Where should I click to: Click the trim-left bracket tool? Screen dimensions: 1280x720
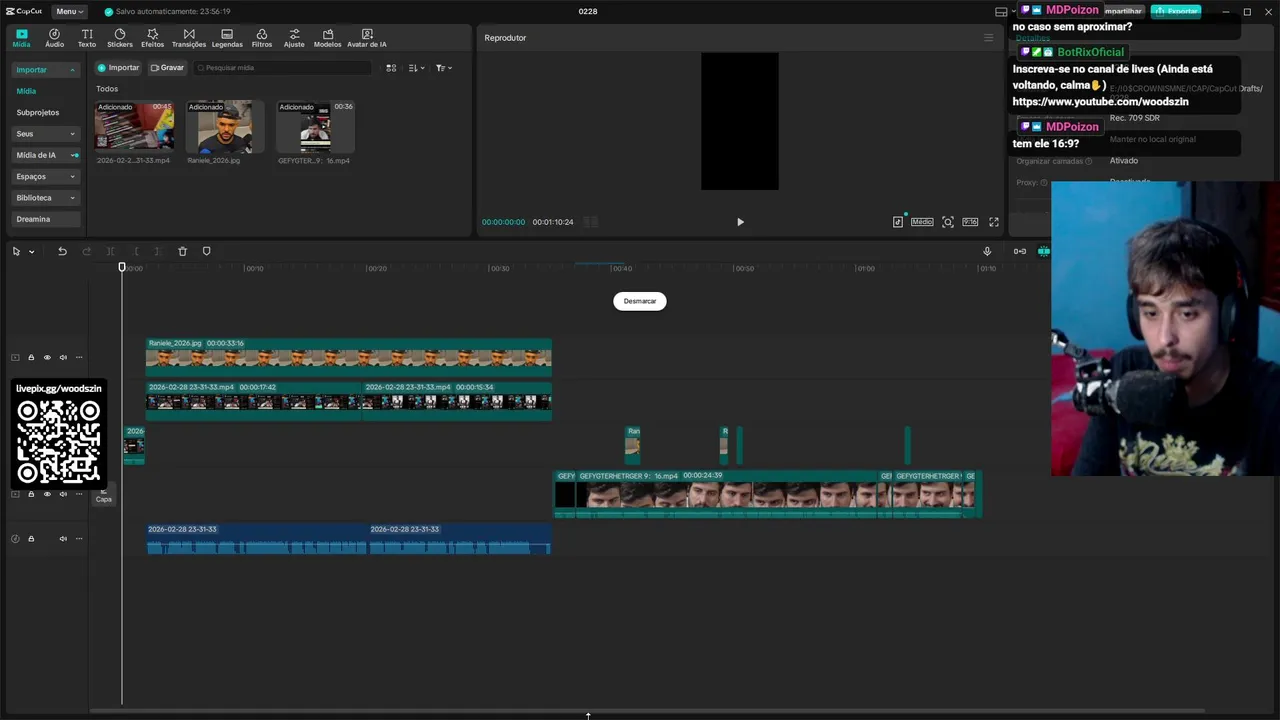[135, 251]
